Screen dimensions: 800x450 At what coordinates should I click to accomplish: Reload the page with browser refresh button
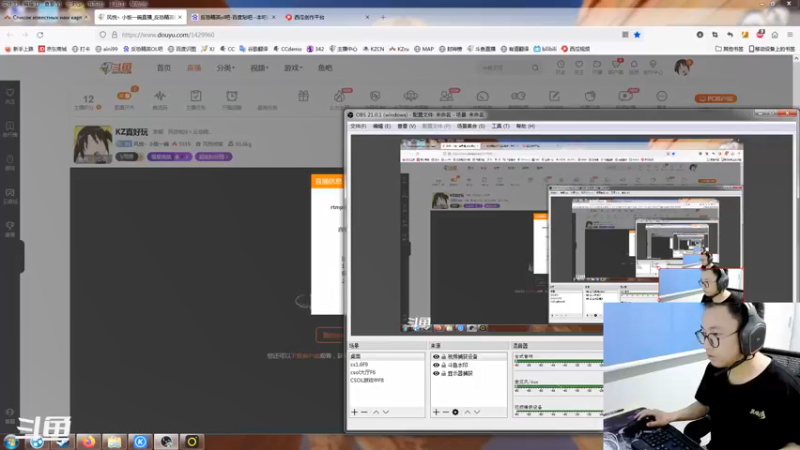click(40, 35)
